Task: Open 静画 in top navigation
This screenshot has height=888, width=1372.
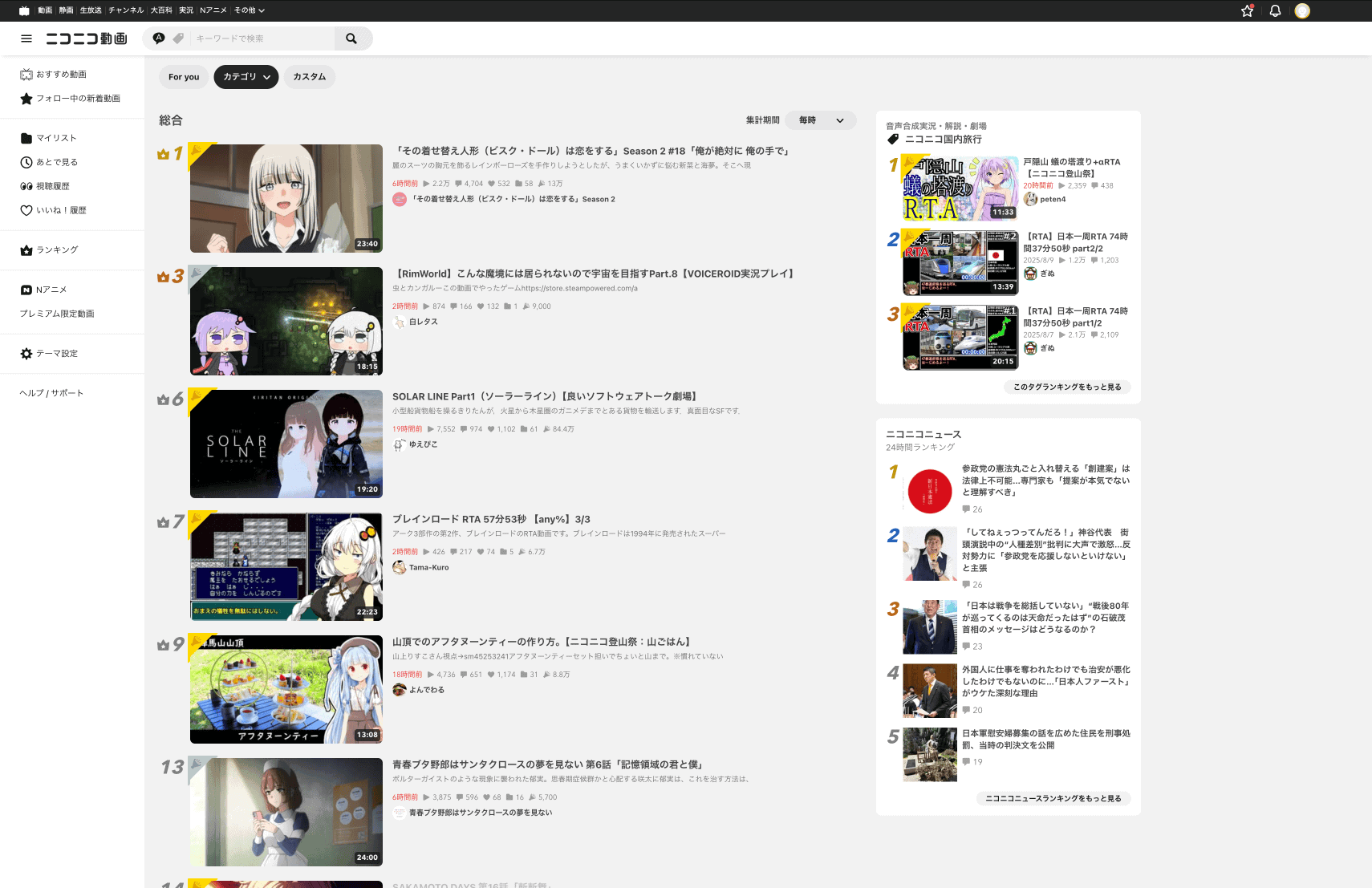Action: (x=66, y=10)
